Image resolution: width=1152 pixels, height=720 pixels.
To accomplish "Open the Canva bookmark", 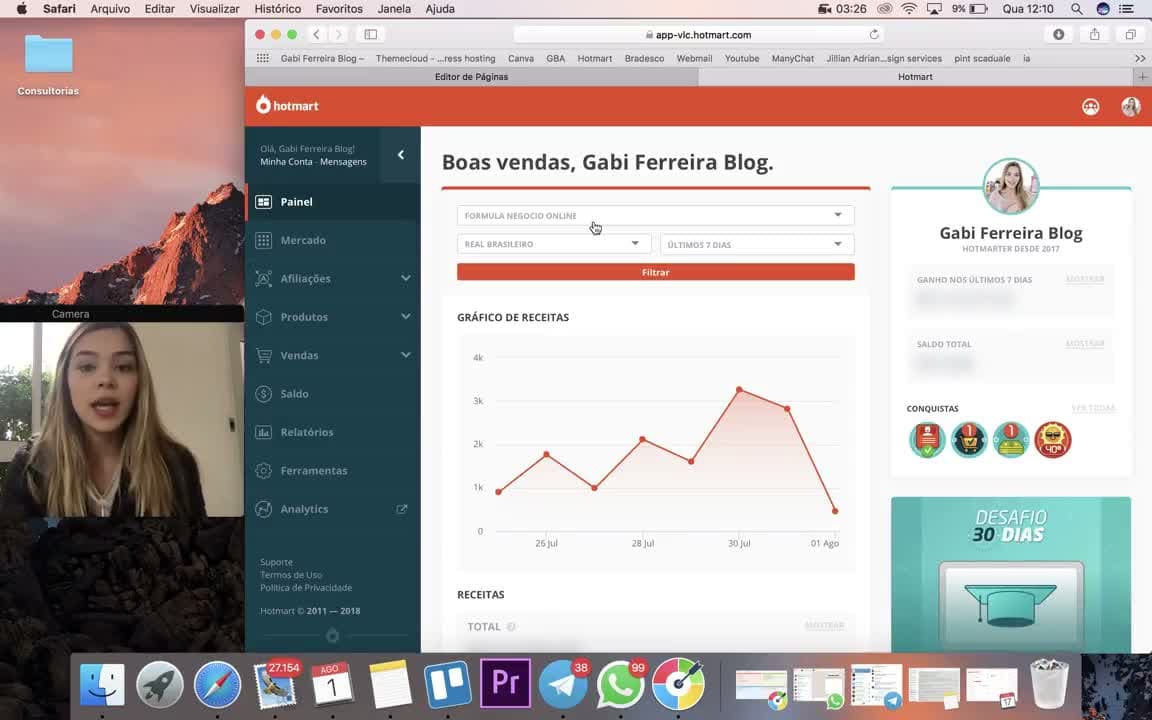I will point(520,58).
